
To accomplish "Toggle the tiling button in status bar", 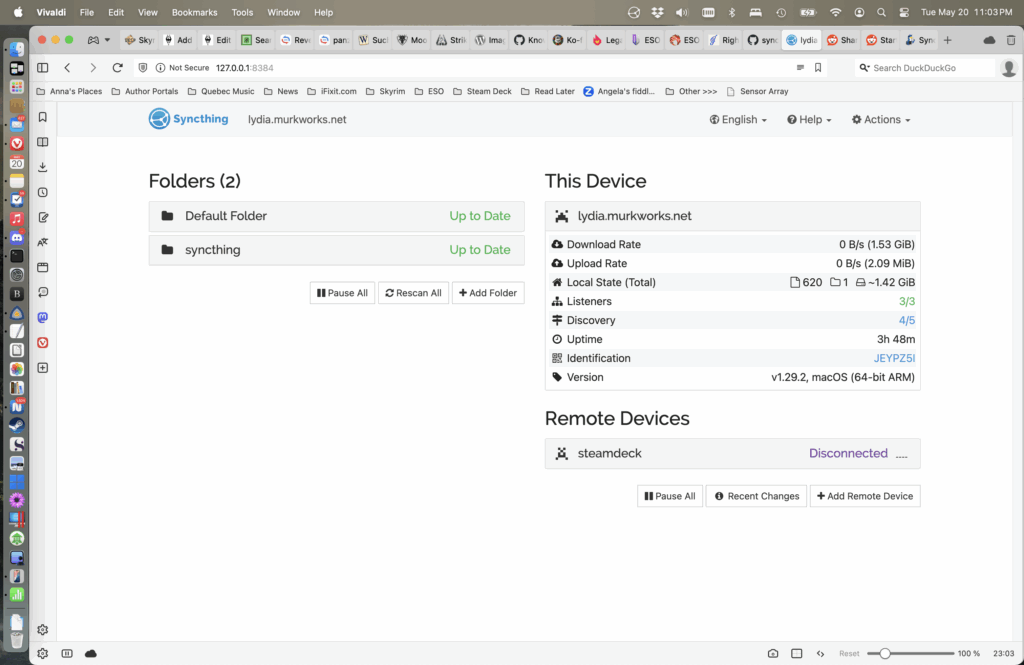I will point(797,653).
